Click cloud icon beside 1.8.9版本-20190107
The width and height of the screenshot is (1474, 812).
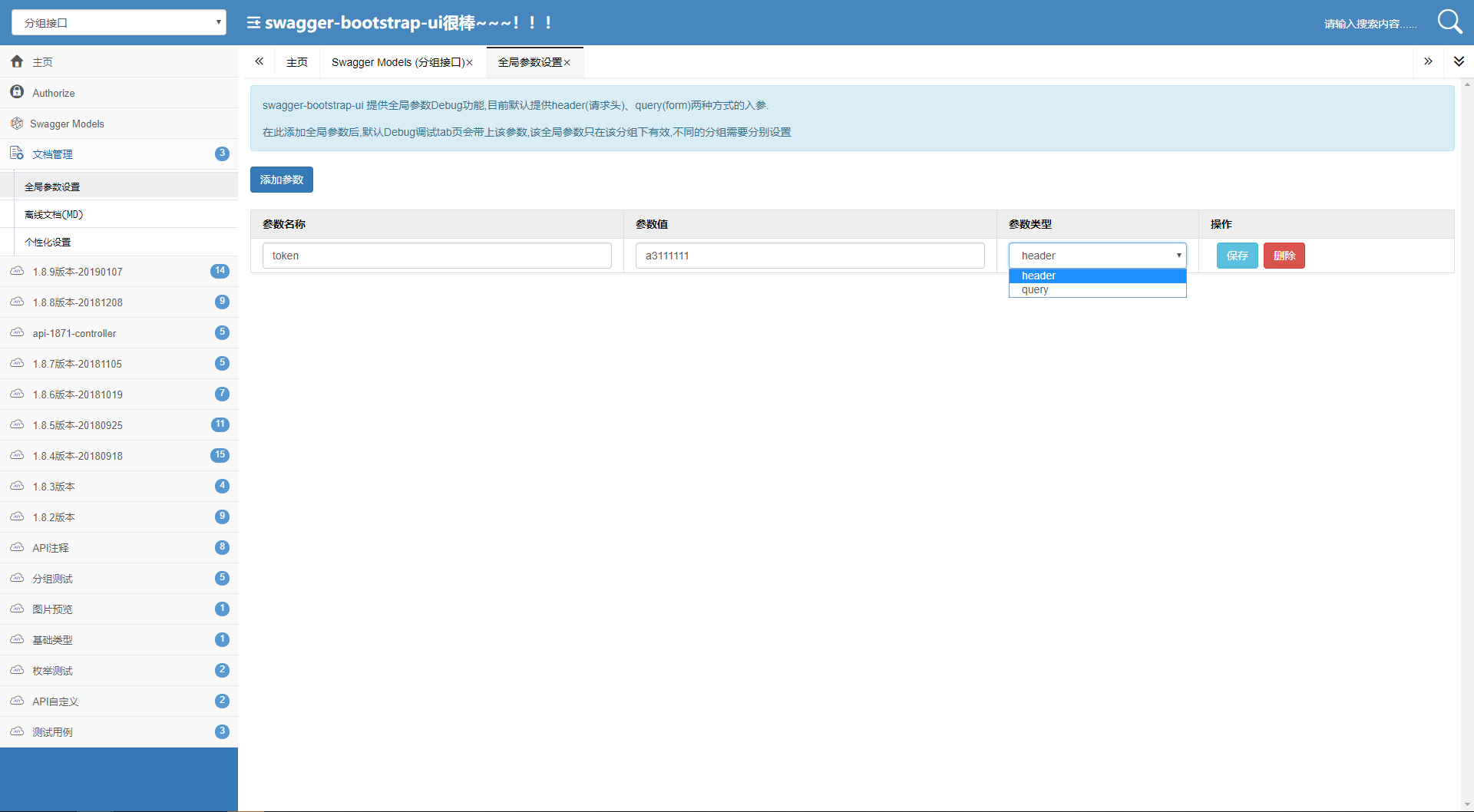pos(17,271)
